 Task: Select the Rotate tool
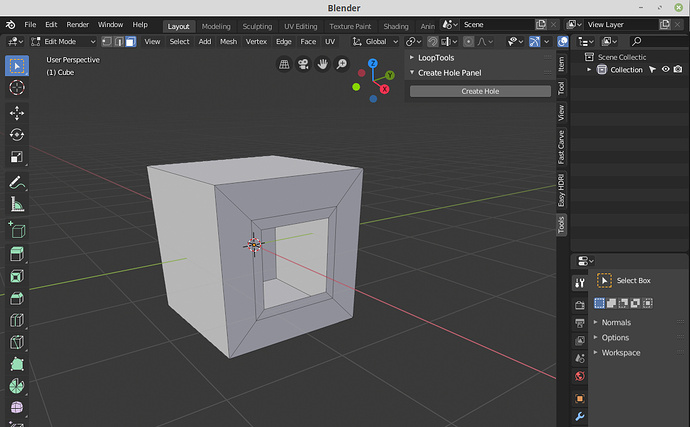[17, 135]
